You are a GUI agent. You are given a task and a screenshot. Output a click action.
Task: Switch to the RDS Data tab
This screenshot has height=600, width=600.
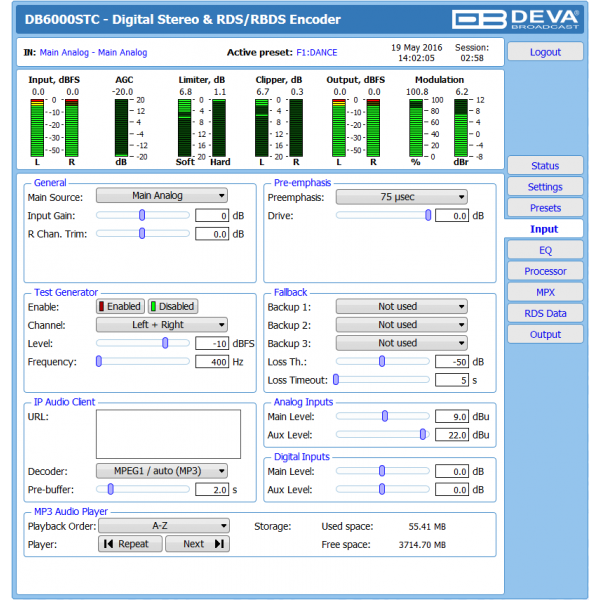(545, 313)
